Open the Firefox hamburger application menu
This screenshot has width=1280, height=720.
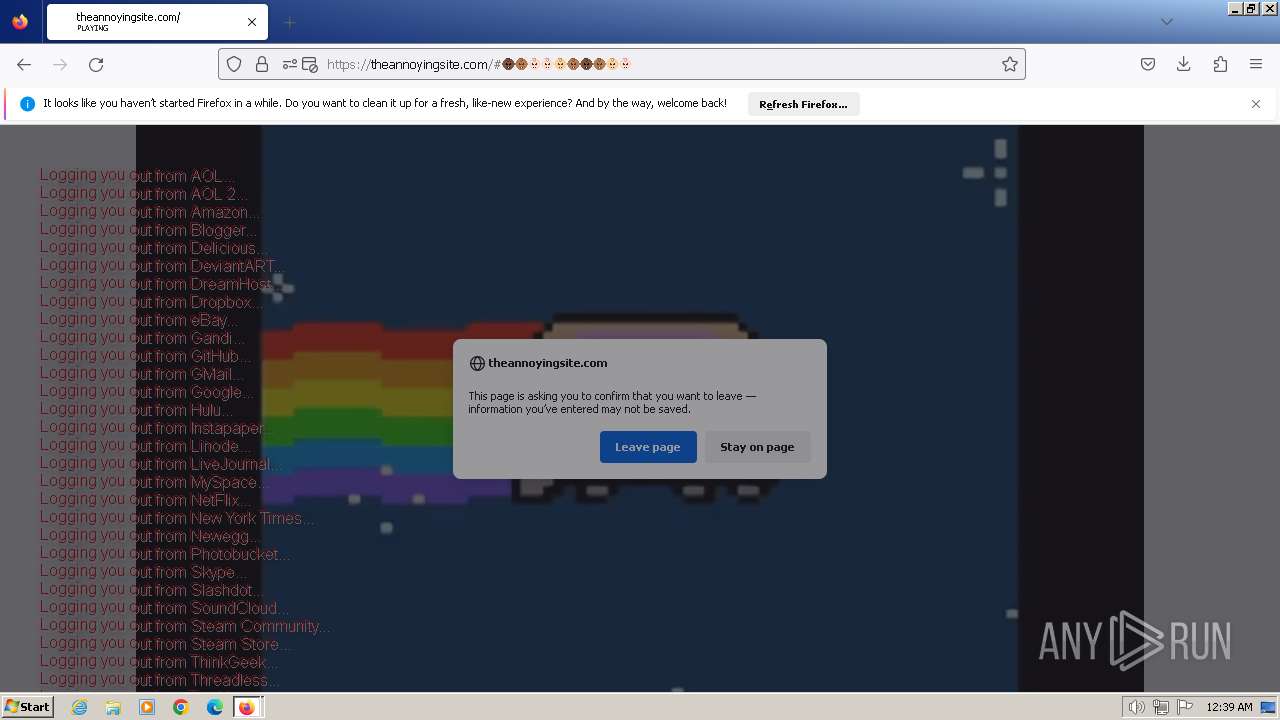(x=1256, y=64)
